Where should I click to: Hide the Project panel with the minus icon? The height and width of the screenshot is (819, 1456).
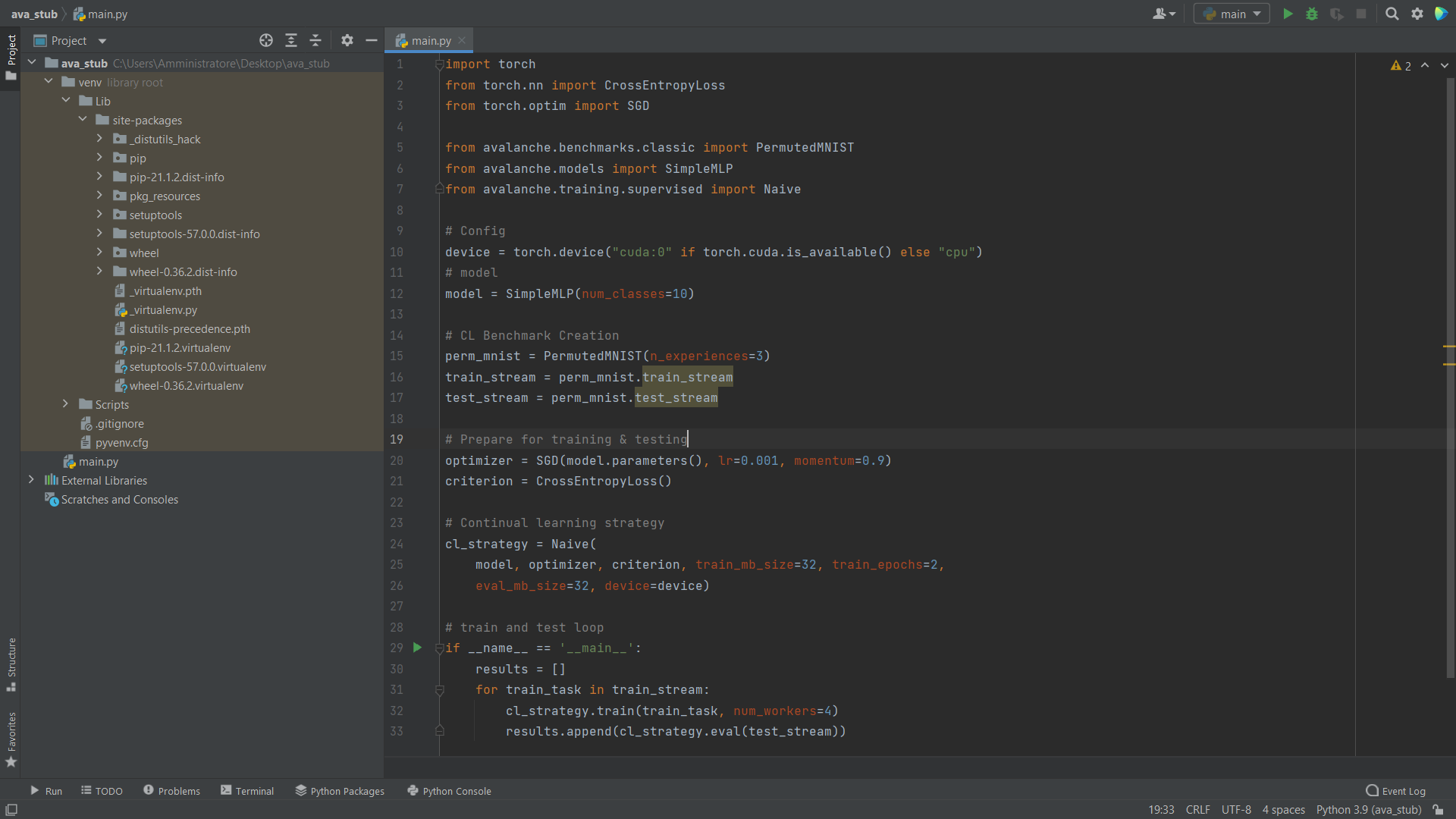pos(371,40)
